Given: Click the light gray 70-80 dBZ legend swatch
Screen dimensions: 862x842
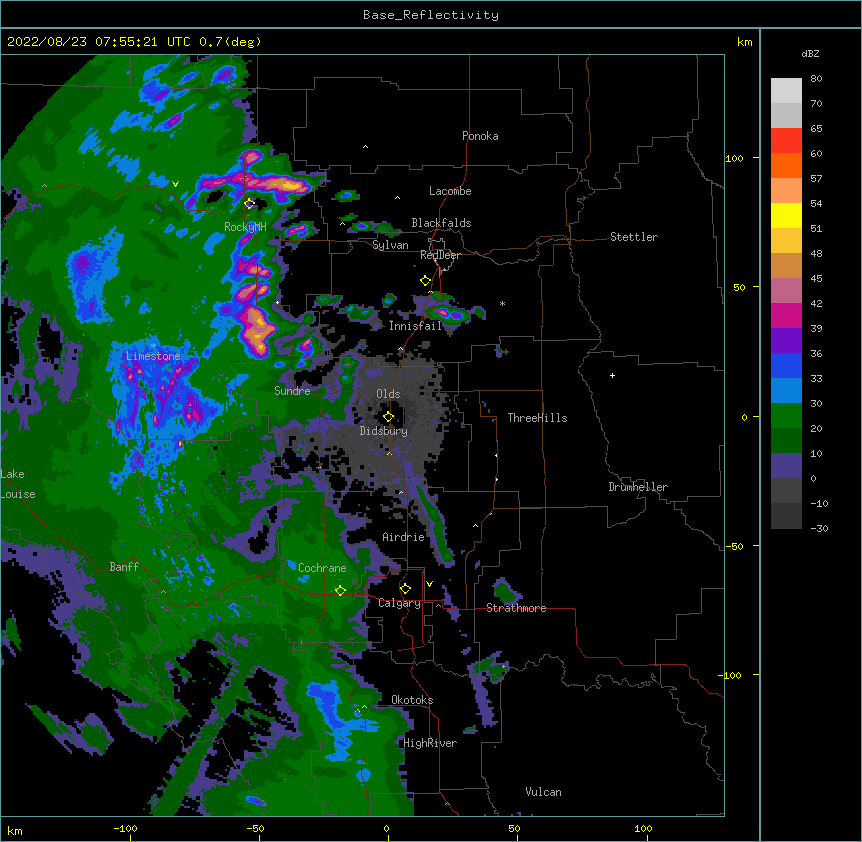Looking at the screenshot, I should pos(786,91).
